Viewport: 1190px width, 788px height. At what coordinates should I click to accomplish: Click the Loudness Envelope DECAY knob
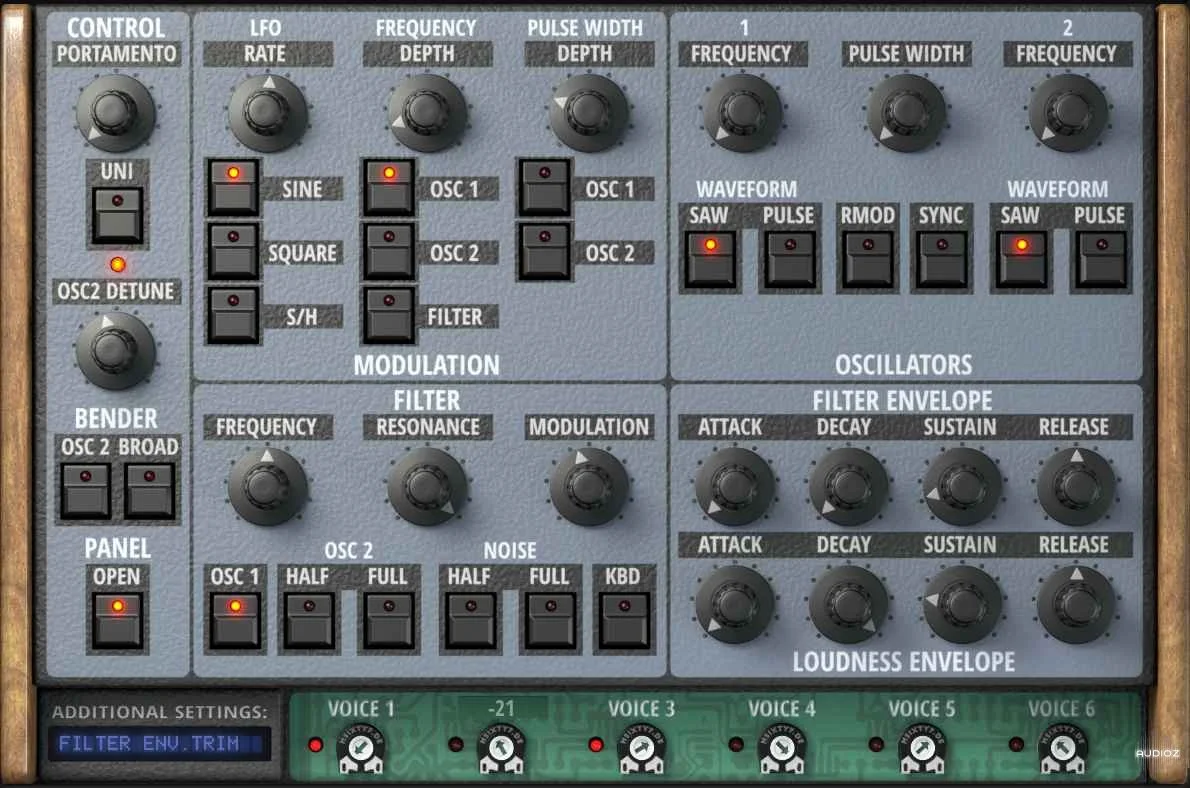coord(848,604)
